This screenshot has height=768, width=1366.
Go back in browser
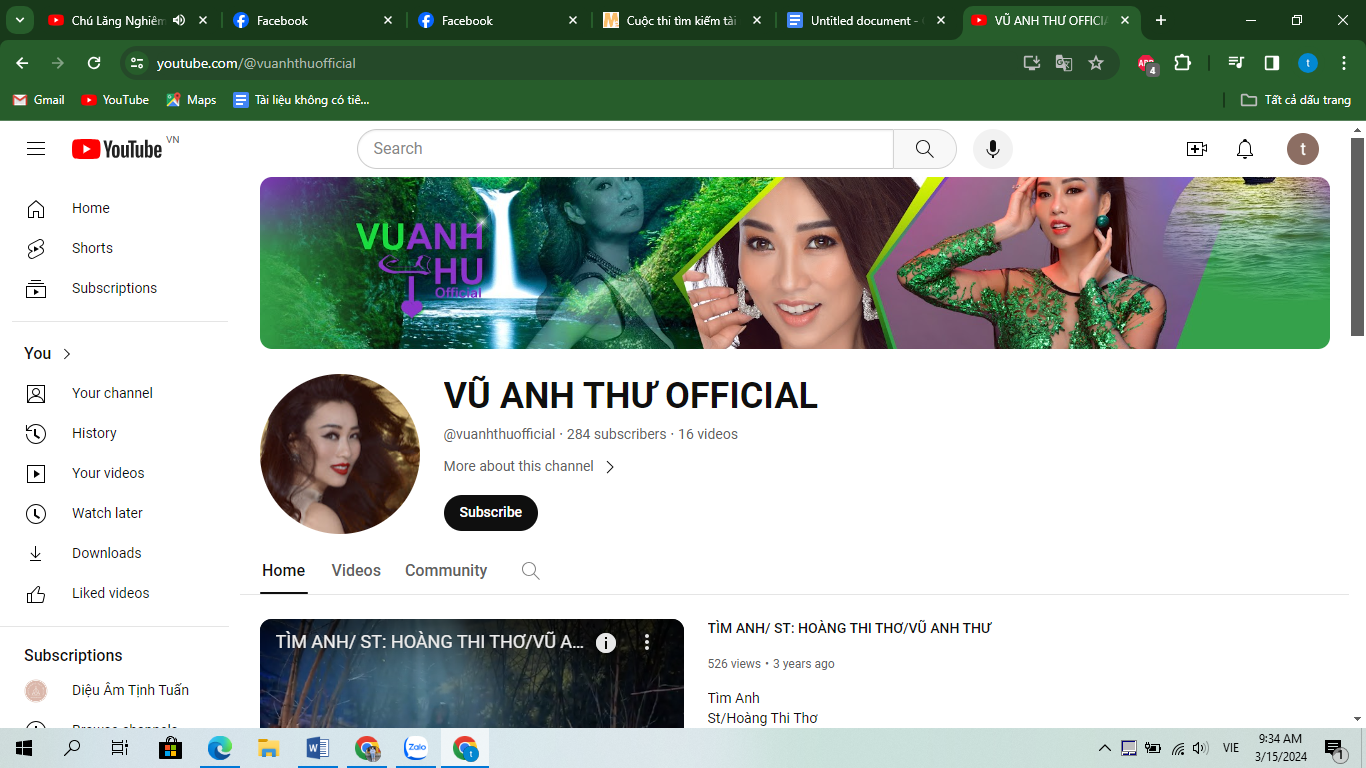(22, 63)
